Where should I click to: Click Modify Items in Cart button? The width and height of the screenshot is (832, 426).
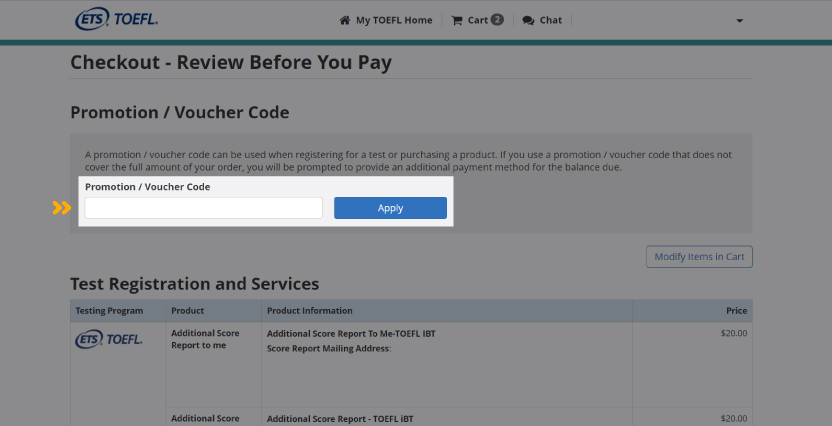click(x=699, y=257)
